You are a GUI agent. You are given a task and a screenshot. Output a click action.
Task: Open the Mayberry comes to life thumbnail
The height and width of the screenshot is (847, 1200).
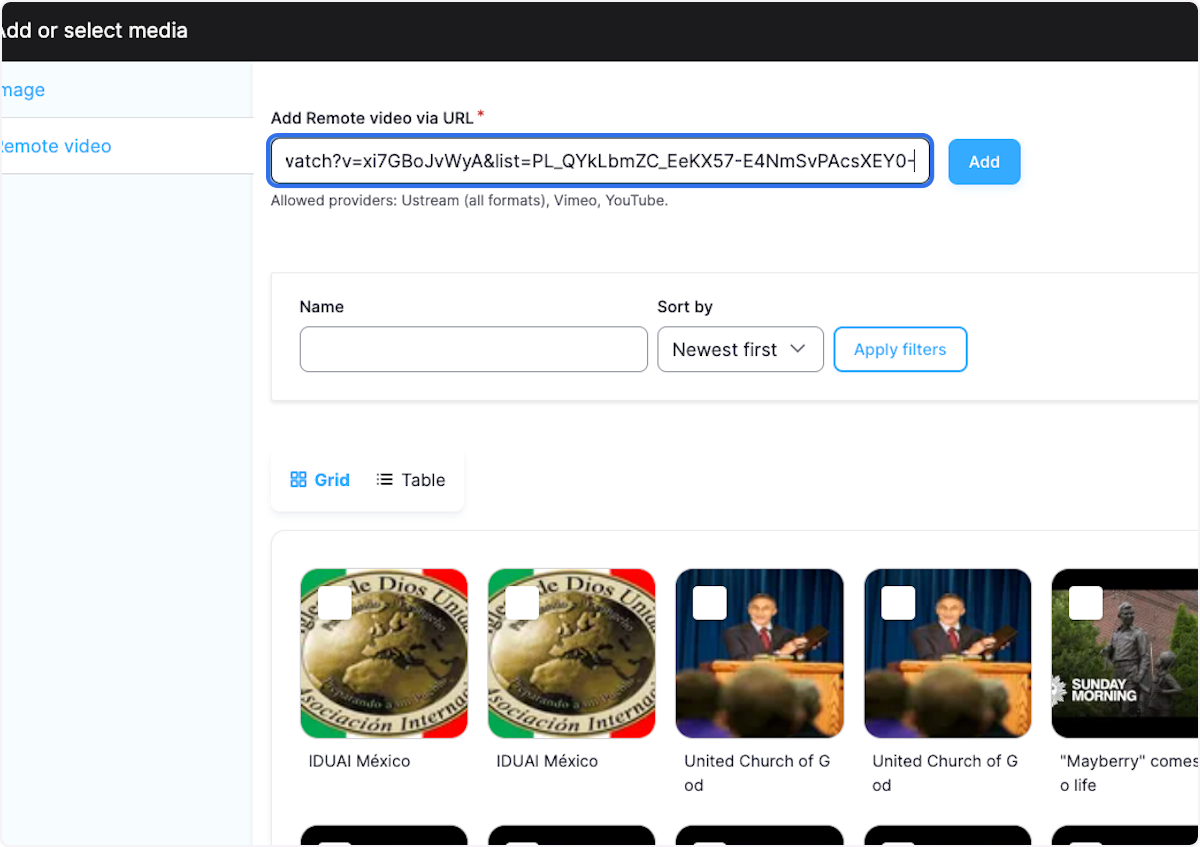(x=1130, y=670)
